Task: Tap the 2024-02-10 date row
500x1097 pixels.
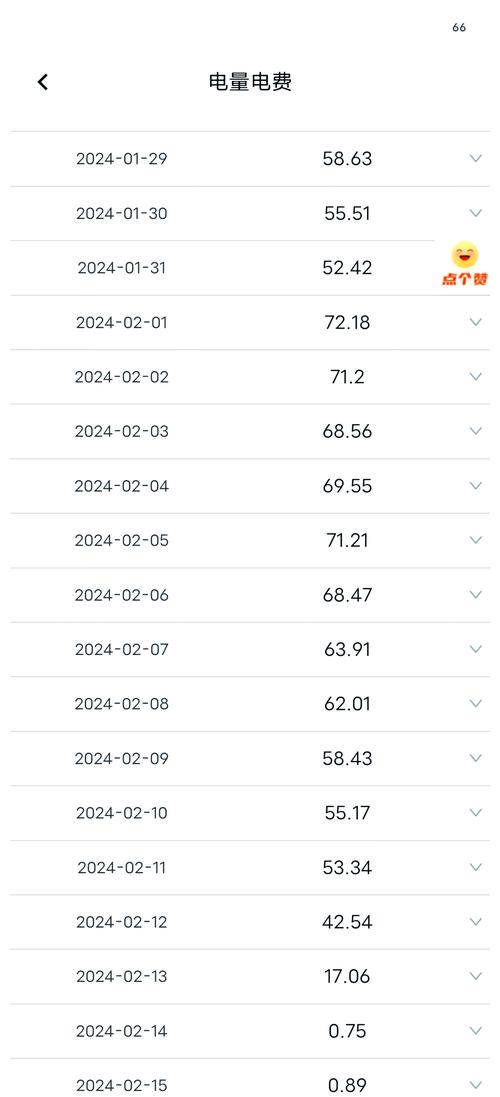Action: coord(250,813)
